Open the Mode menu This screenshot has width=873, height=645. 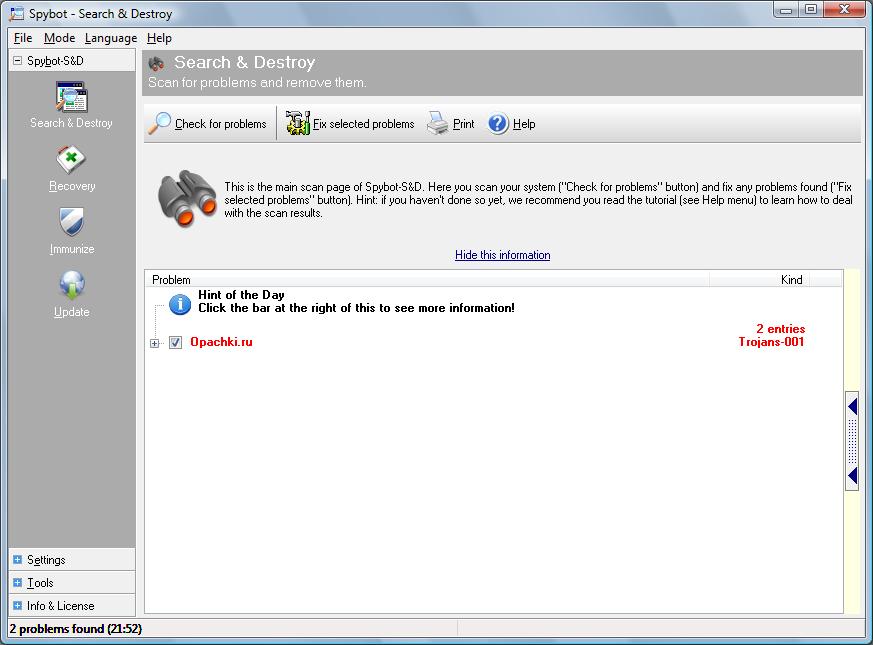[59, 38]
